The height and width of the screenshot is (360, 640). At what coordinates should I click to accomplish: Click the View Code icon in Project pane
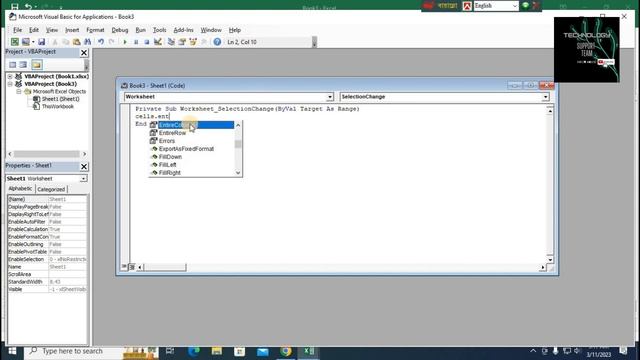[x=13, y=65]
